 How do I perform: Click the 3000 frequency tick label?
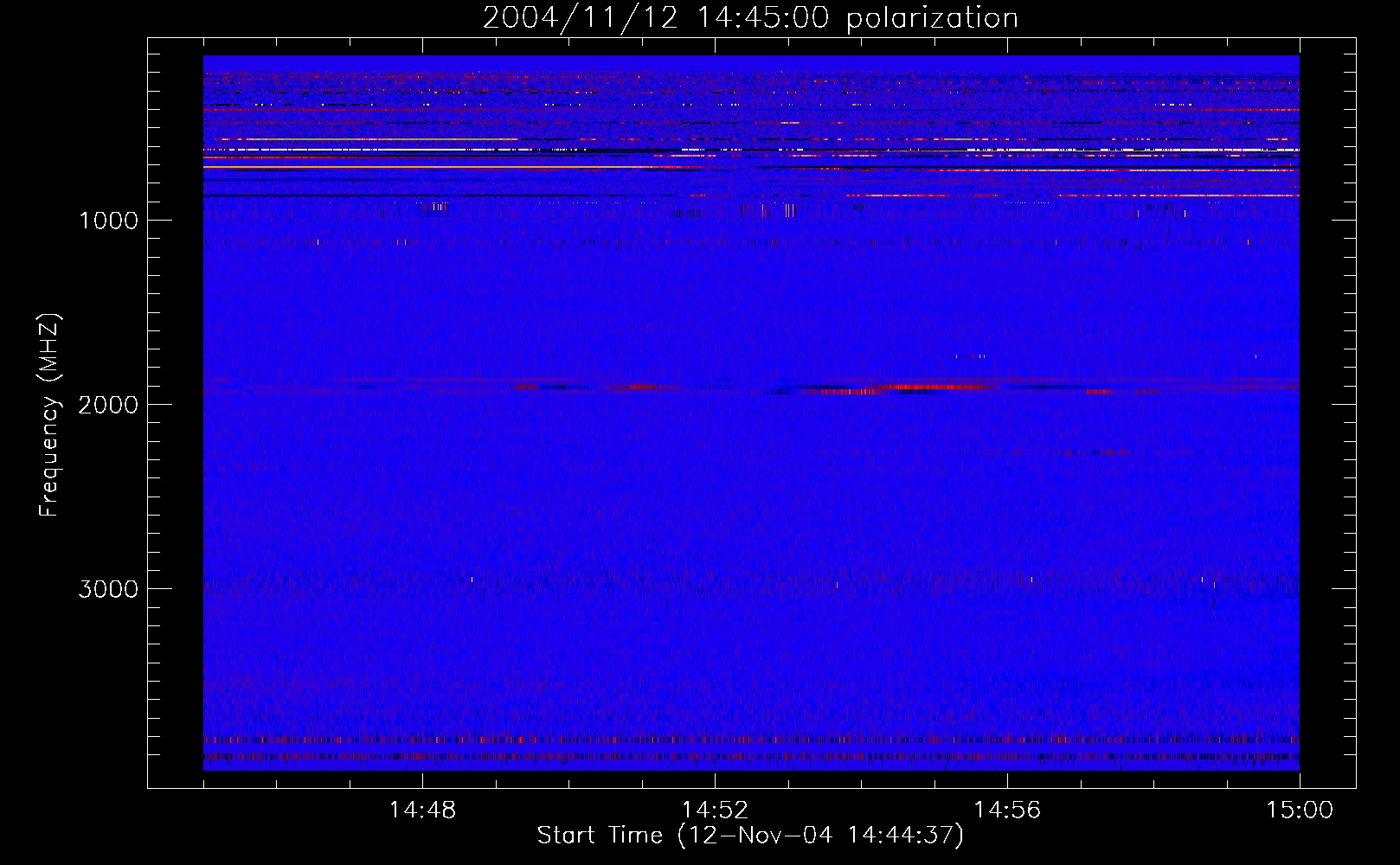(108, 589)
